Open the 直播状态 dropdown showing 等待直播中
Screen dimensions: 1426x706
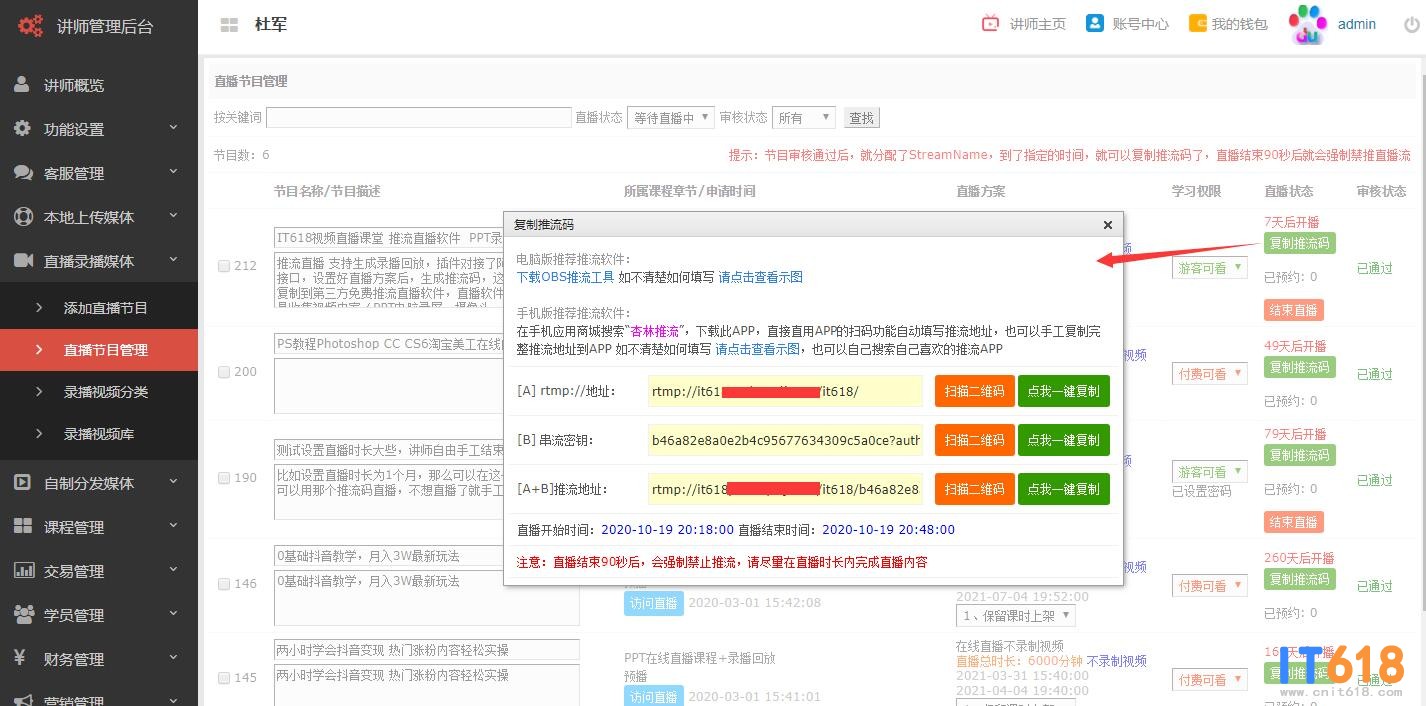click(x=670, y=118)
